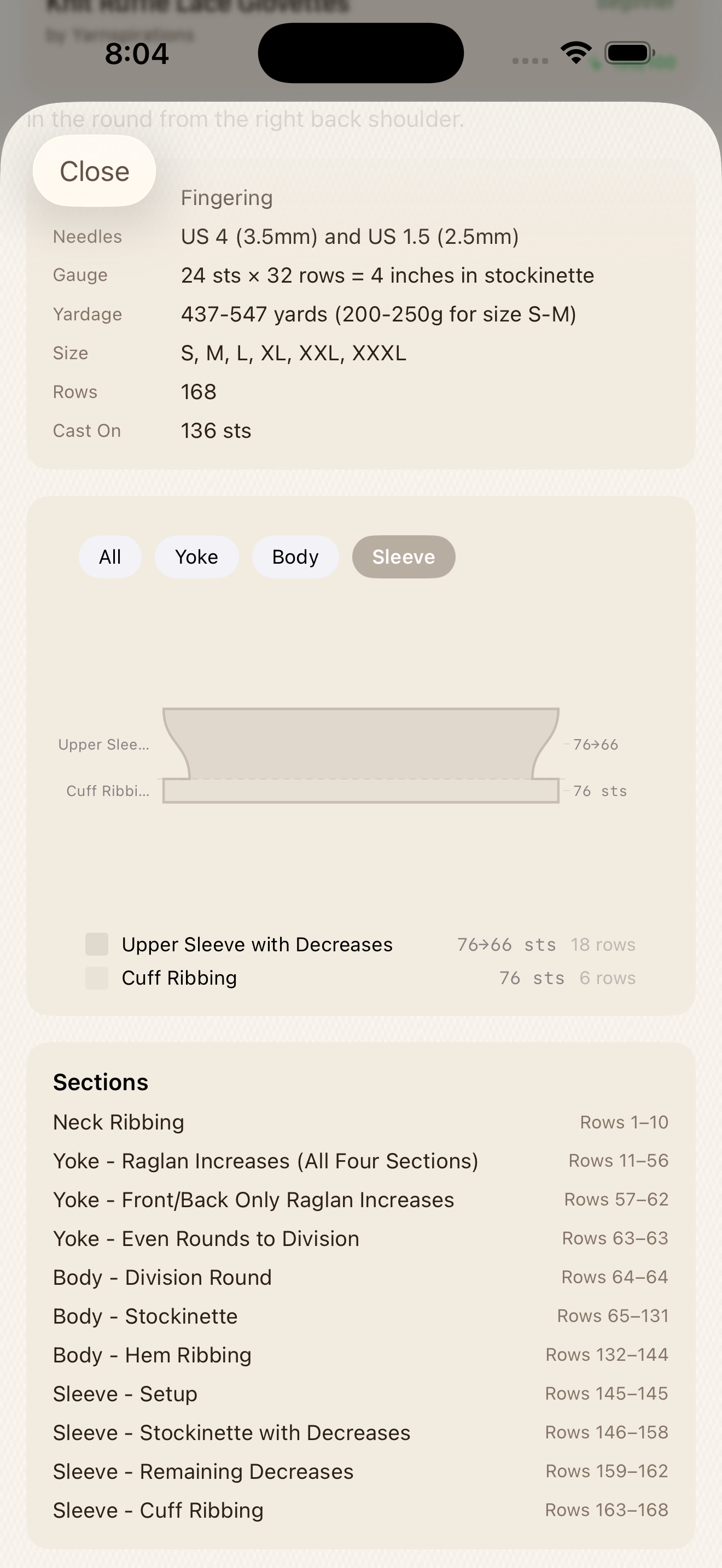Image resolution: width=722 pixels, height=1568 pixels.
Task: Select the Sleeve - Setup section
Action: [360, 1394]
